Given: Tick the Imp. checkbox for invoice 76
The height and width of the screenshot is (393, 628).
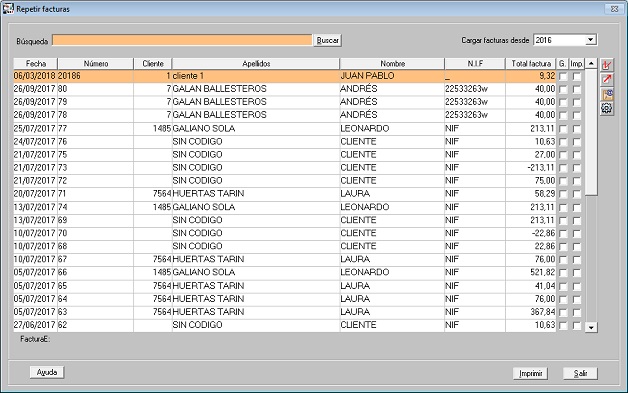Looking at the screenshot, I should pyautogui.click(x=577, y=142).
